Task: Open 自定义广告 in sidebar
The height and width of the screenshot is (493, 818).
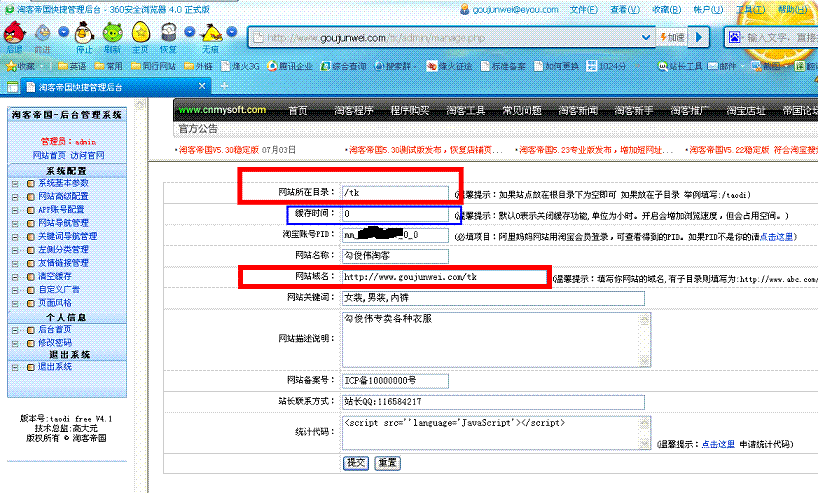Action: tap(59, 290)
